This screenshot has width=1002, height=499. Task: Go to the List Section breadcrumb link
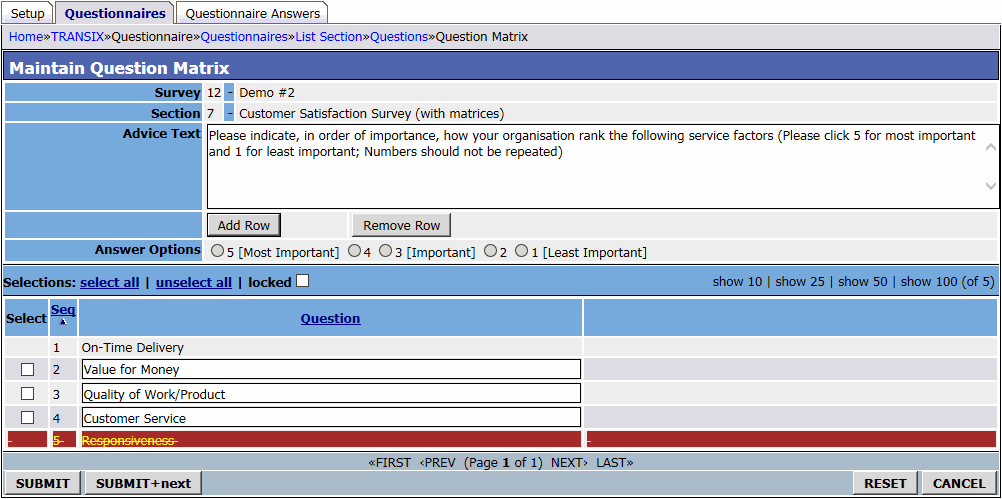click(x=328, y=37)
